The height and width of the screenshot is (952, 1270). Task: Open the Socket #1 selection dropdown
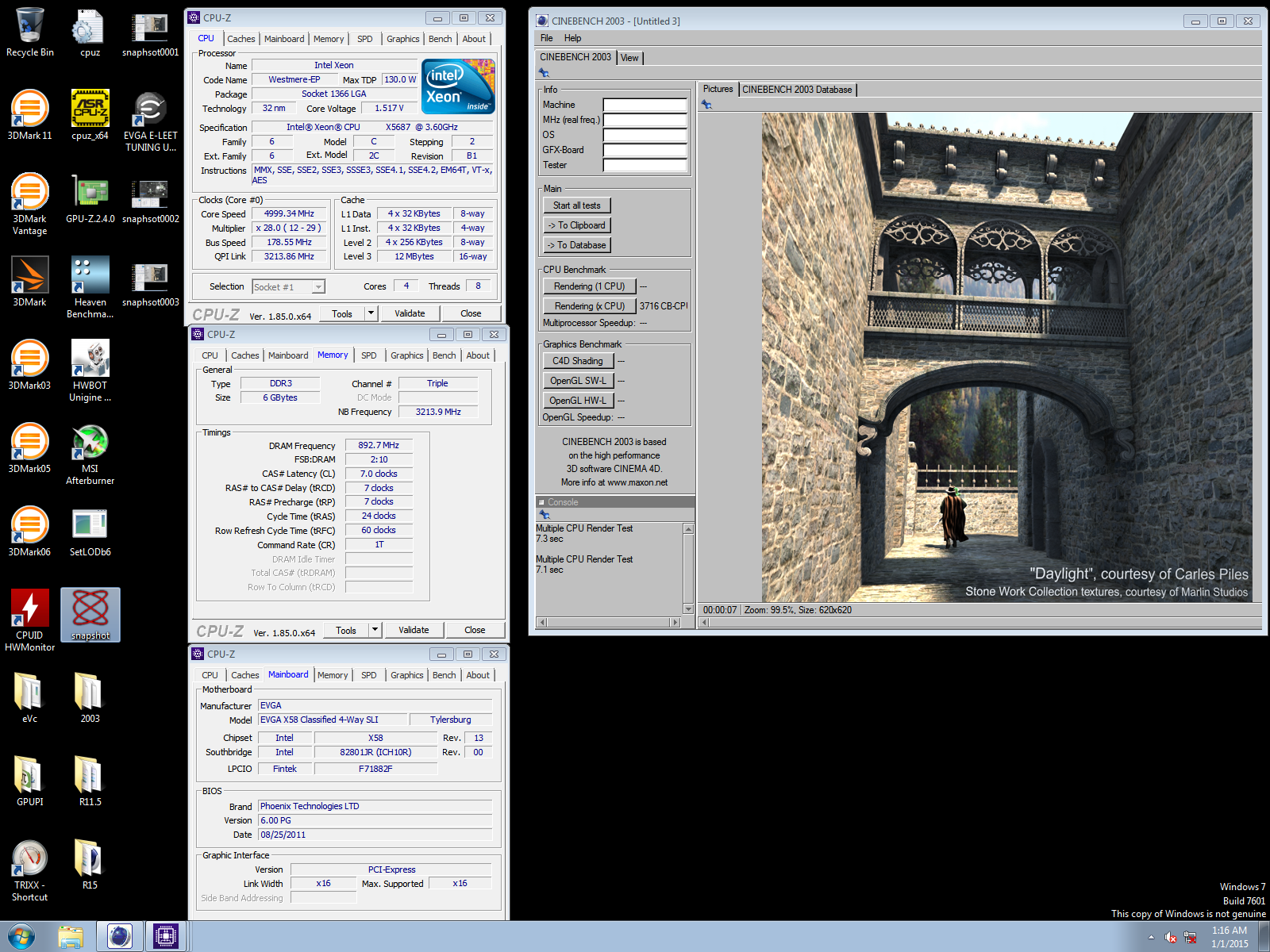click(x=289, y=287)
